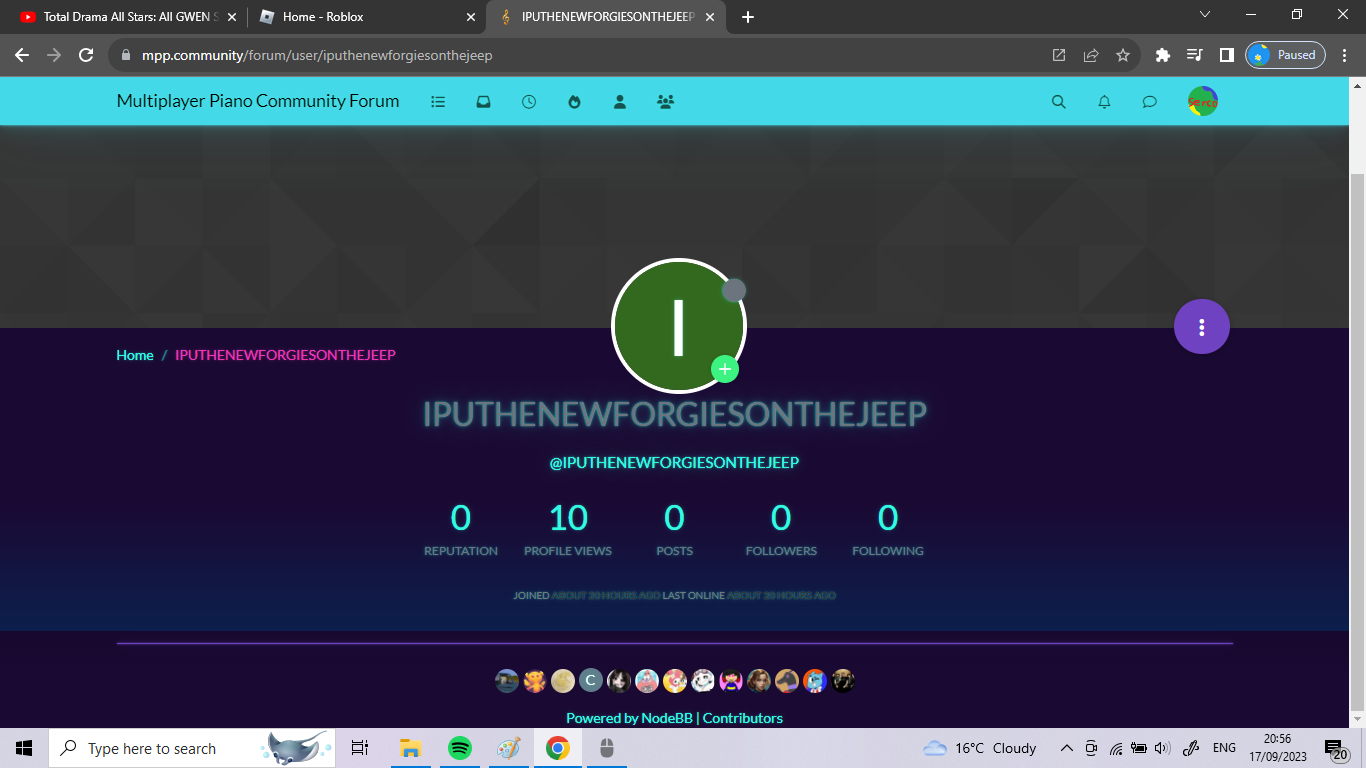The image size is (1366, 768).
Task: Click the IPUTHENEWFORGIESONTHEJEEP pink breadcrumb text
Action: (x=285, y=355)
